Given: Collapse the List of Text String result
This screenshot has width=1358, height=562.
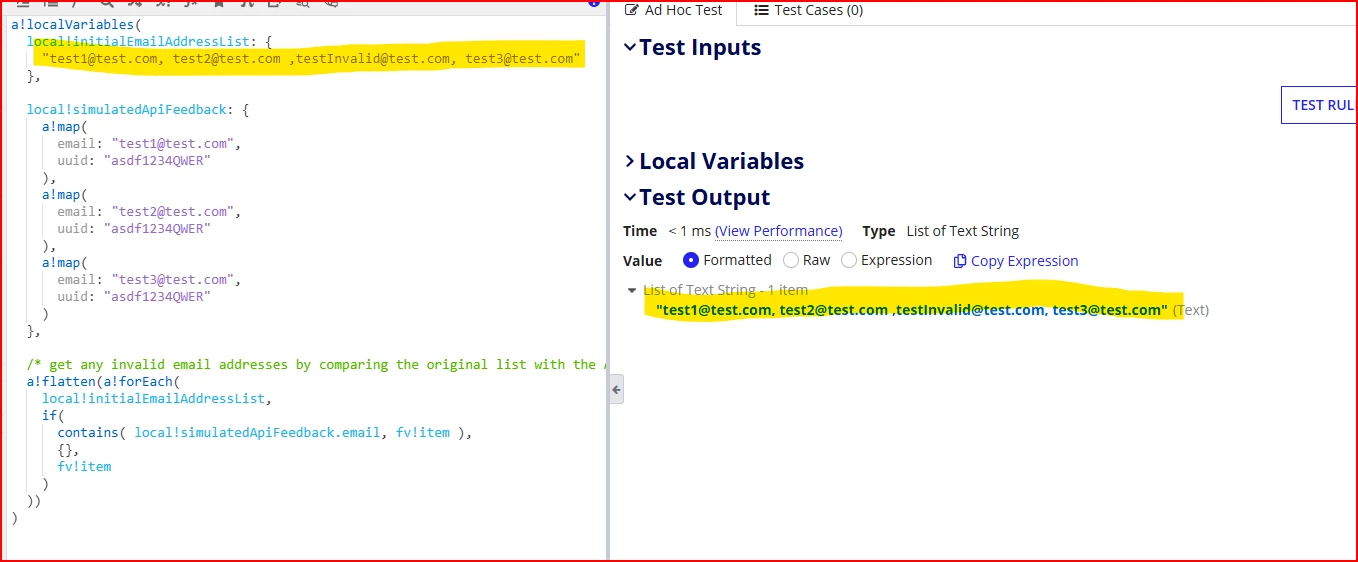Looking at the screenshot, I should click(631, 291).
